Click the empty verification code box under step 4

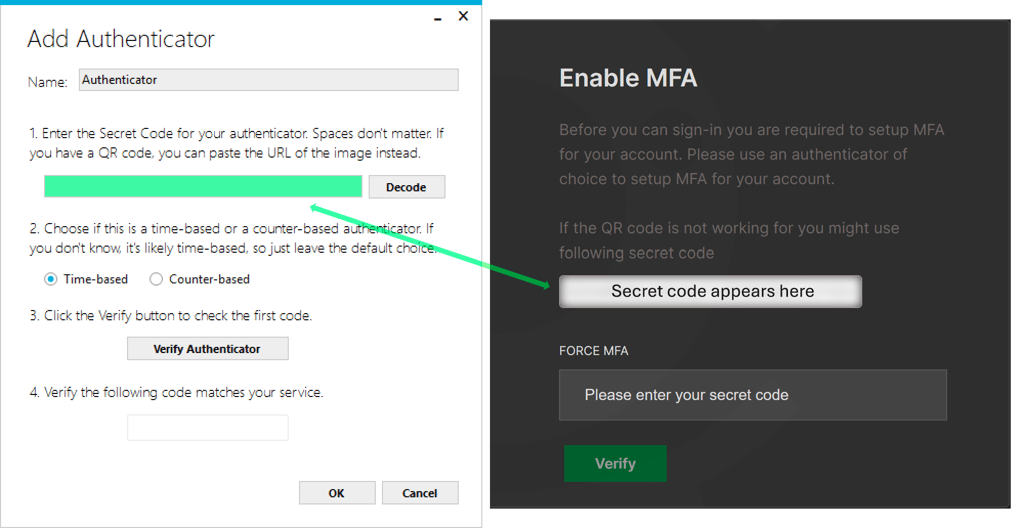pyautogui.click(x=207, y=428)
